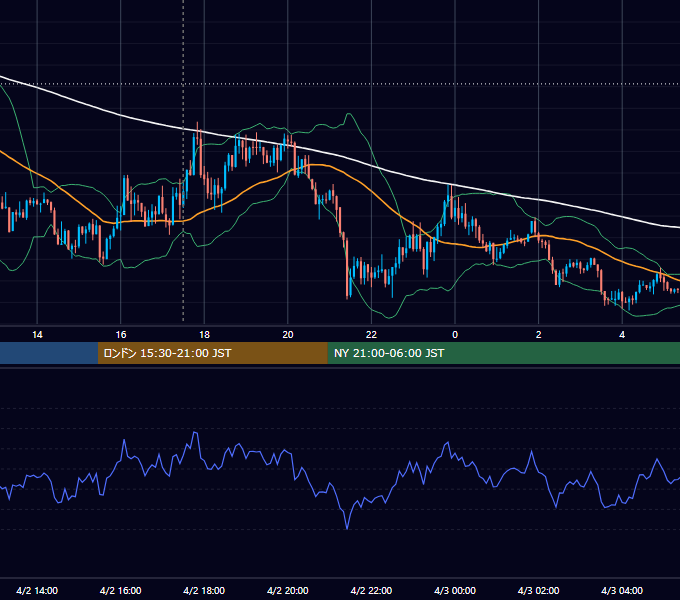Viewport: 680px width, 600px height.
Task: Select the "20" hour label on the price chart axis
Action: tap(288, 335)
